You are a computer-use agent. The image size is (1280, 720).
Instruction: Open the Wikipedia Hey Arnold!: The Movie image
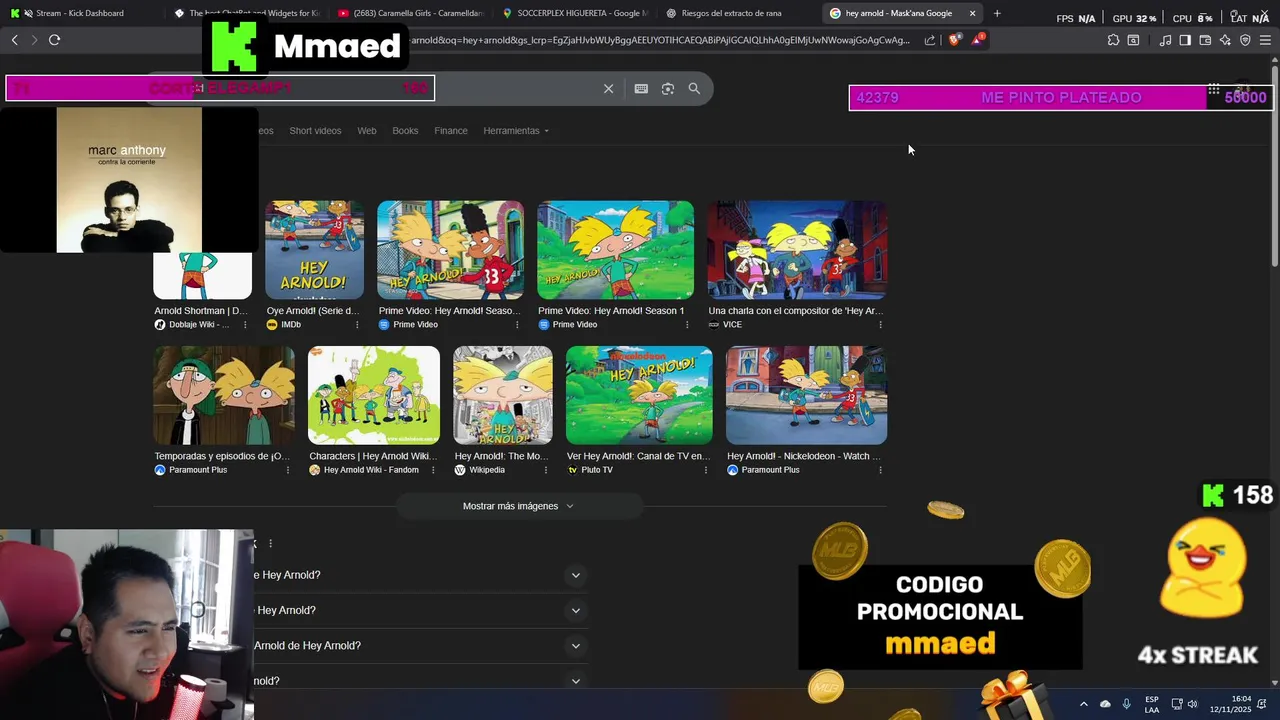click(503, 395)
